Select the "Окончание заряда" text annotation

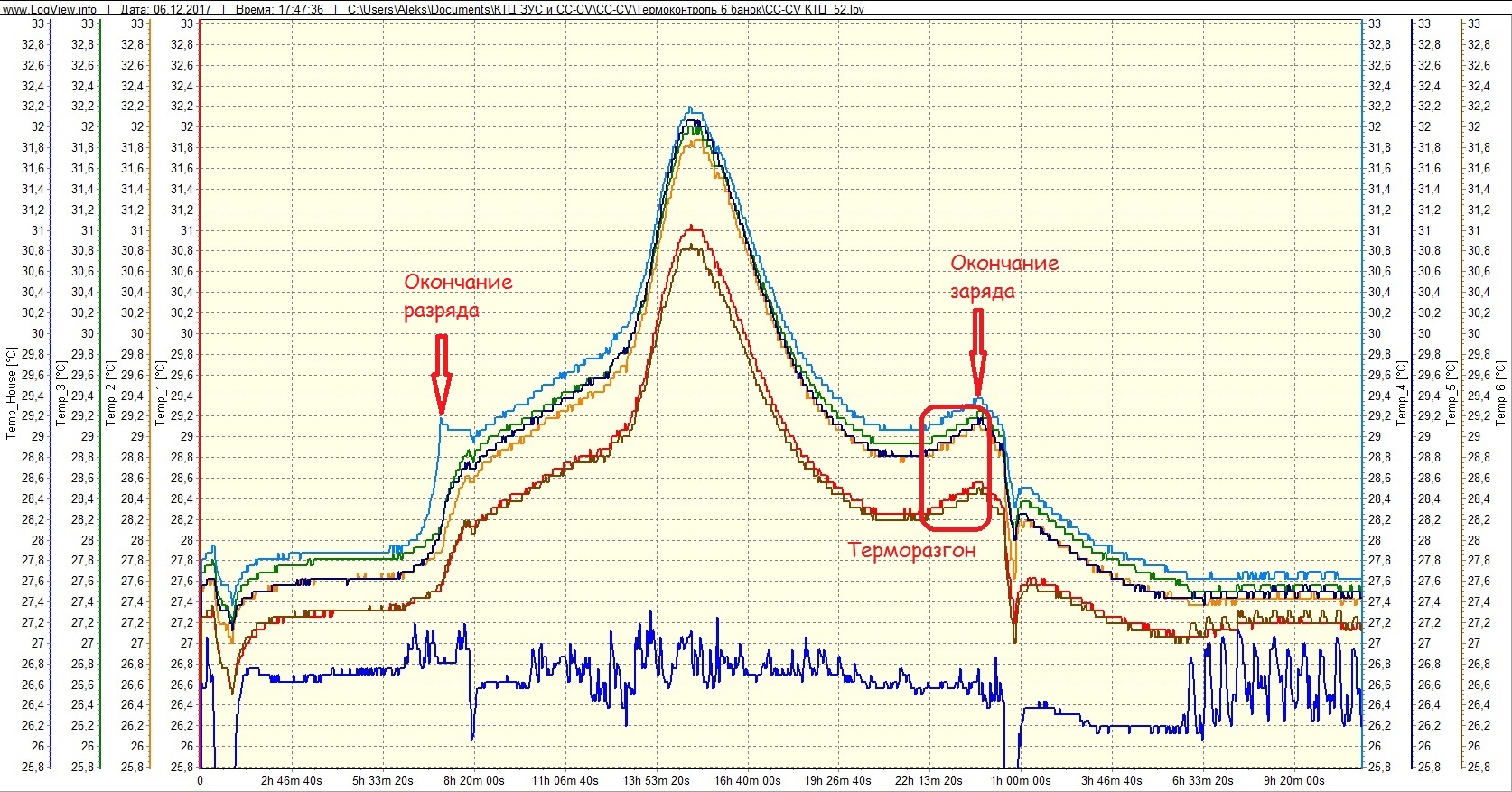click(1003, 276)
